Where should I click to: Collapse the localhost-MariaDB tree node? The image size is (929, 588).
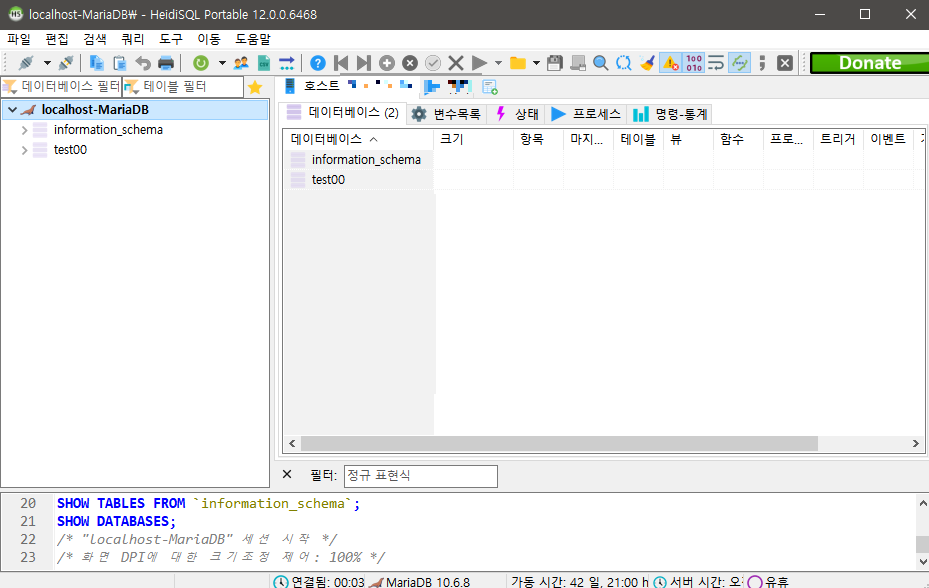point(12,110)
